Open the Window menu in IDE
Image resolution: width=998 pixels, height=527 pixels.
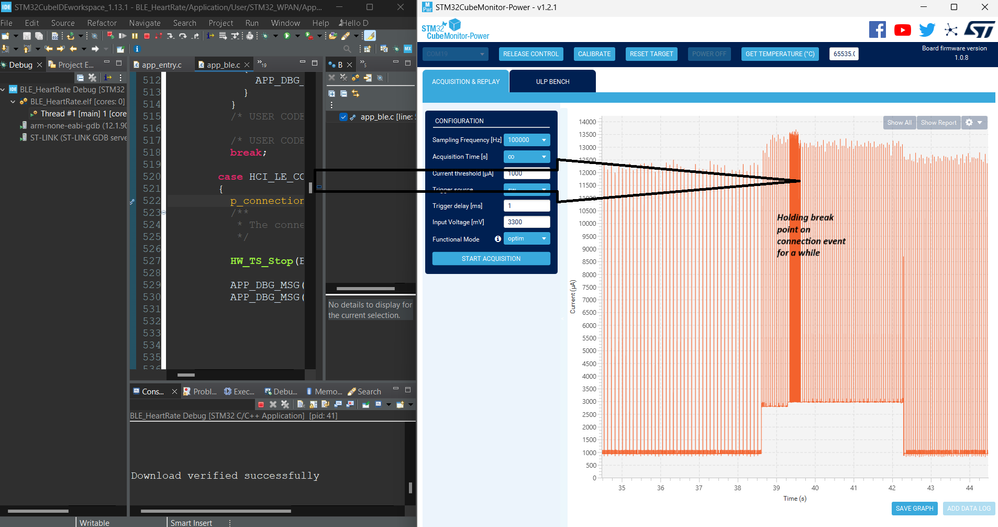click(x=285, y=23)
